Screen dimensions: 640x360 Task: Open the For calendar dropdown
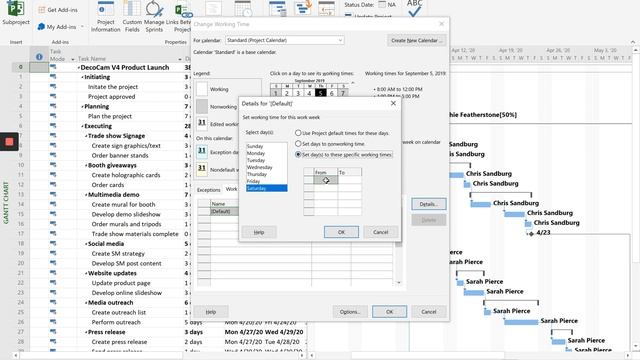click(284, 40)
